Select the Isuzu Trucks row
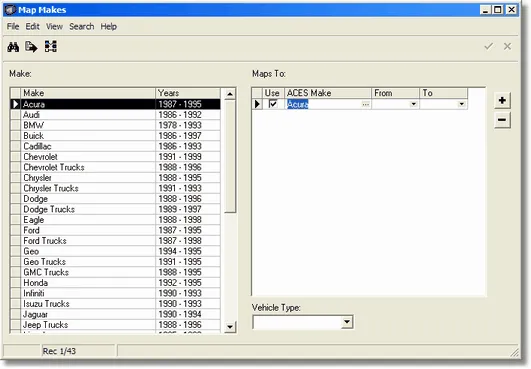This screenshot has width=531, height=369. coord(115,304)
